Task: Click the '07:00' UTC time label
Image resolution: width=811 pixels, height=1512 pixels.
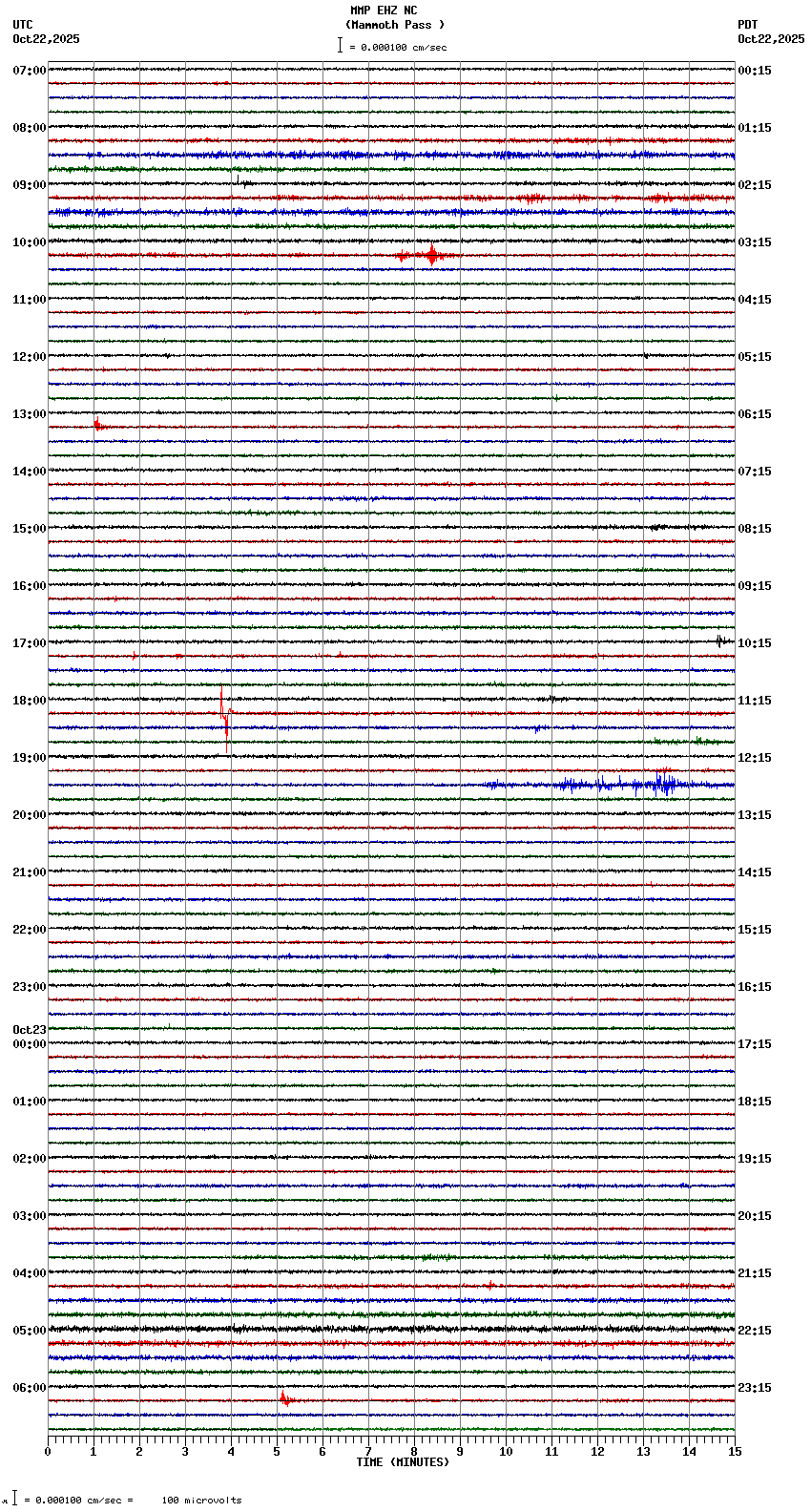Action: (x=30, y=71)
